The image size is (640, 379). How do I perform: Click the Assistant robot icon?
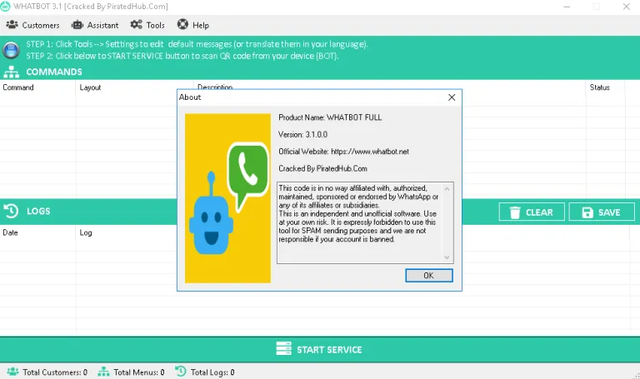pos(77,25)
